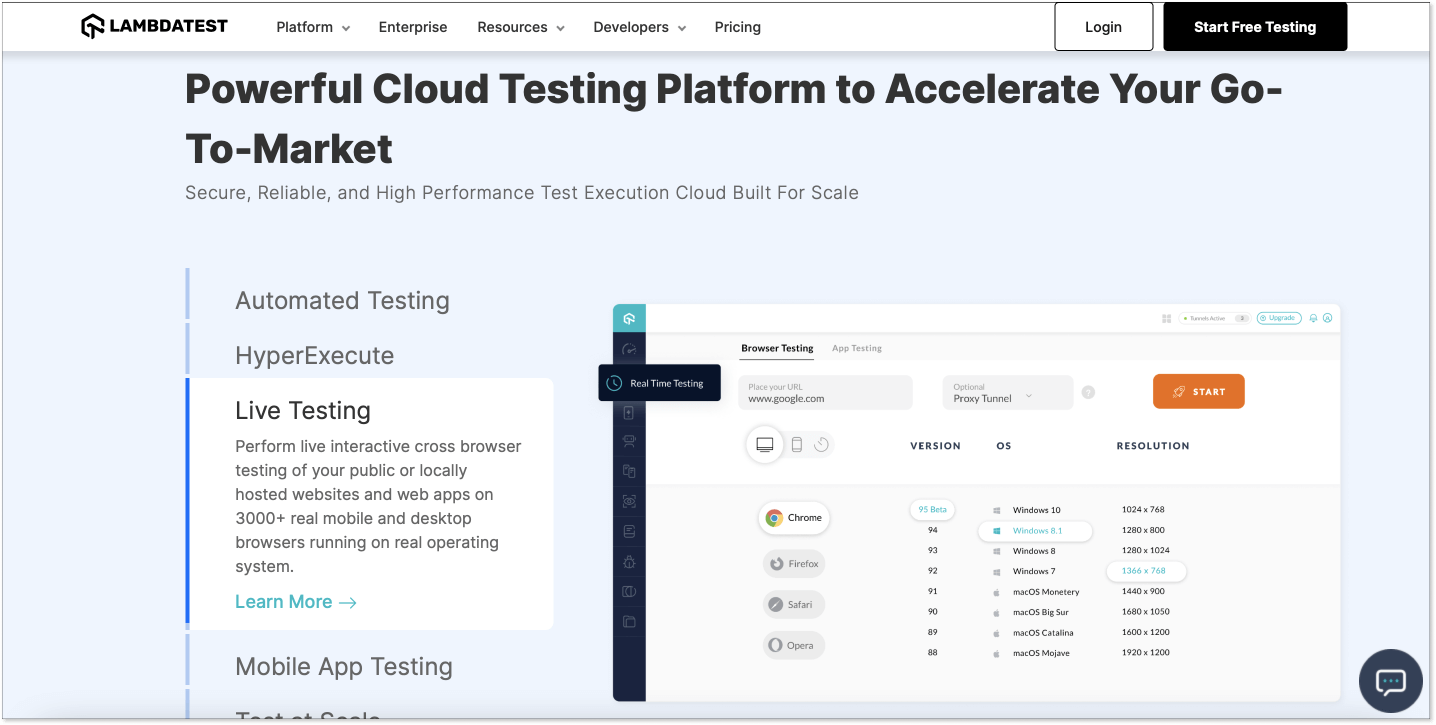Choose the Chrome browser
The width and height of the screenshot is (1436, 725).
tap(794, 518)
